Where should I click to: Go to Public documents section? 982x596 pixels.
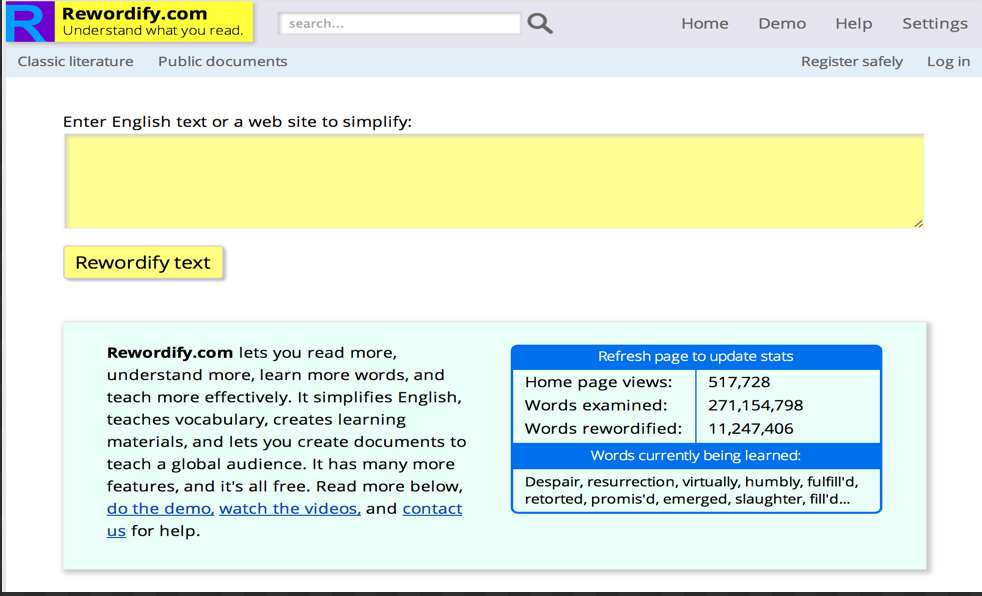pos(222,61)
